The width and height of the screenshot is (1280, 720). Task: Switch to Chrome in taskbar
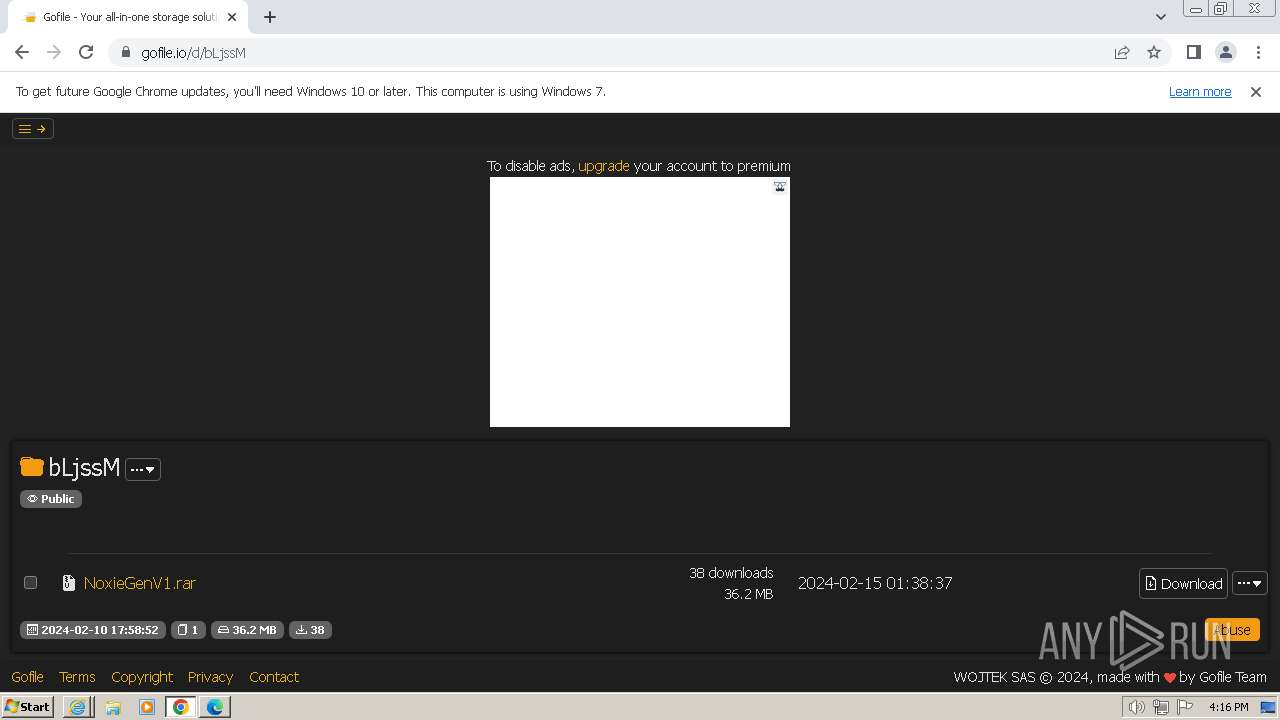pos(181,707)
